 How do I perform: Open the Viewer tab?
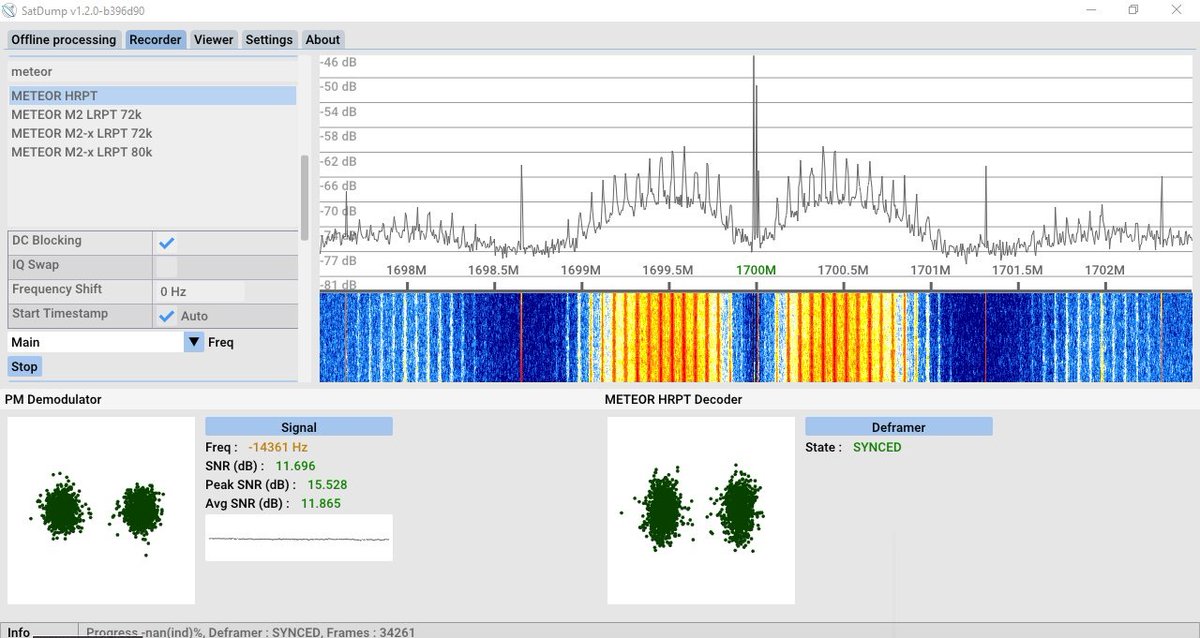[213, 40]
